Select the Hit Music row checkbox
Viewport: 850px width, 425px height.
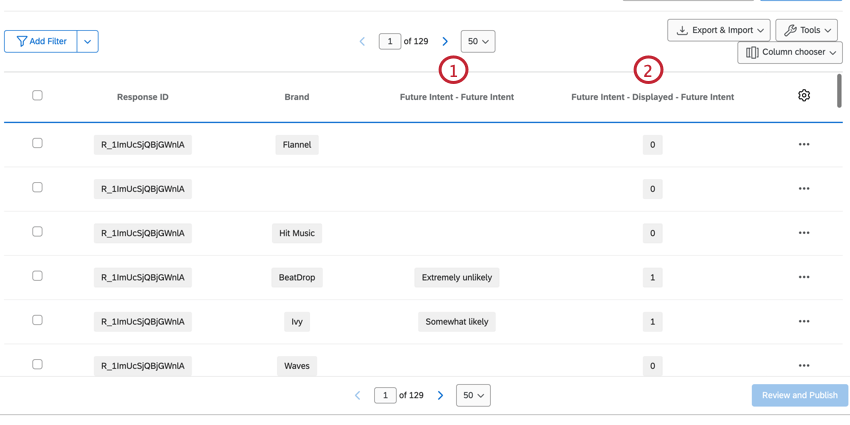(37, 232)
